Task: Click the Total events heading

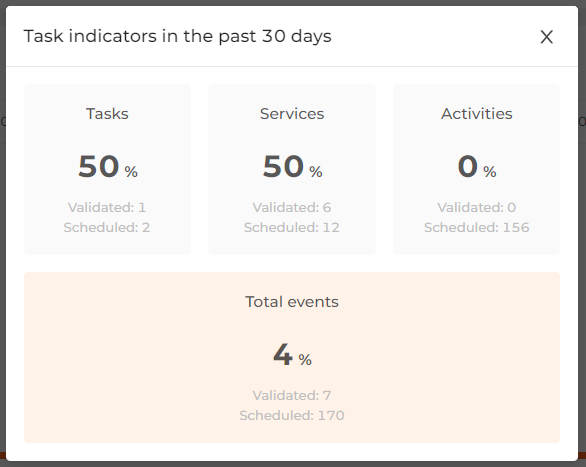Action: click(x=292, y=302)
